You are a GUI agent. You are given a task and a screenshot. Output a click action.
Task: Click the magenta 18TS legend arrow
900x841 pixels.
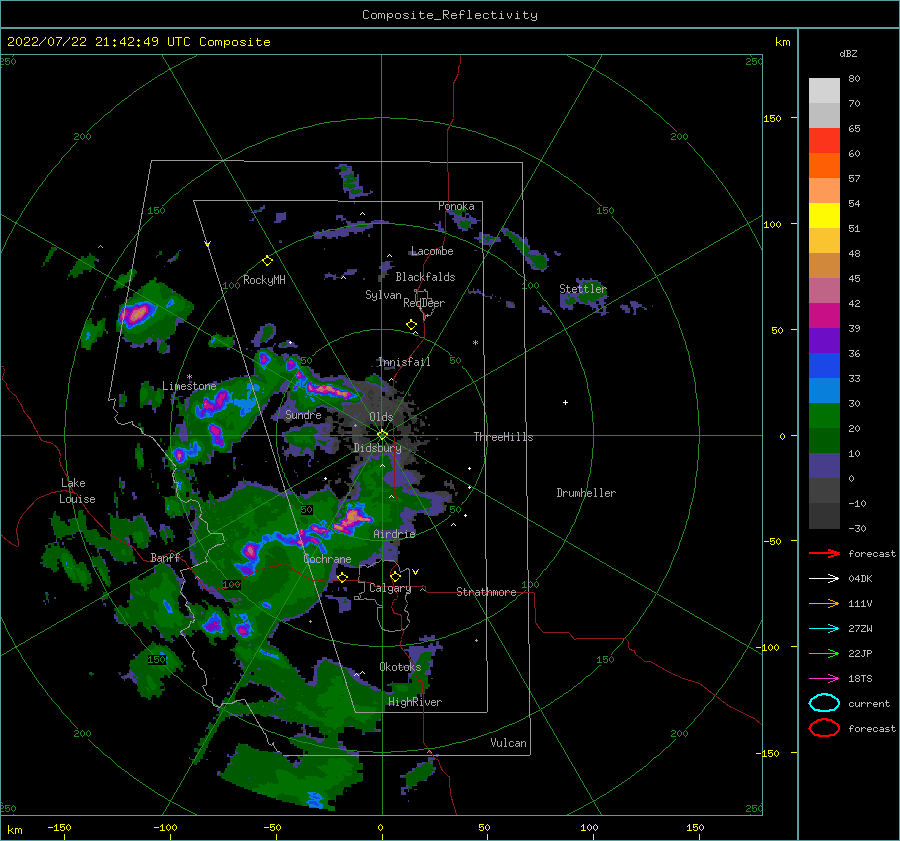(x=824, y=679)
